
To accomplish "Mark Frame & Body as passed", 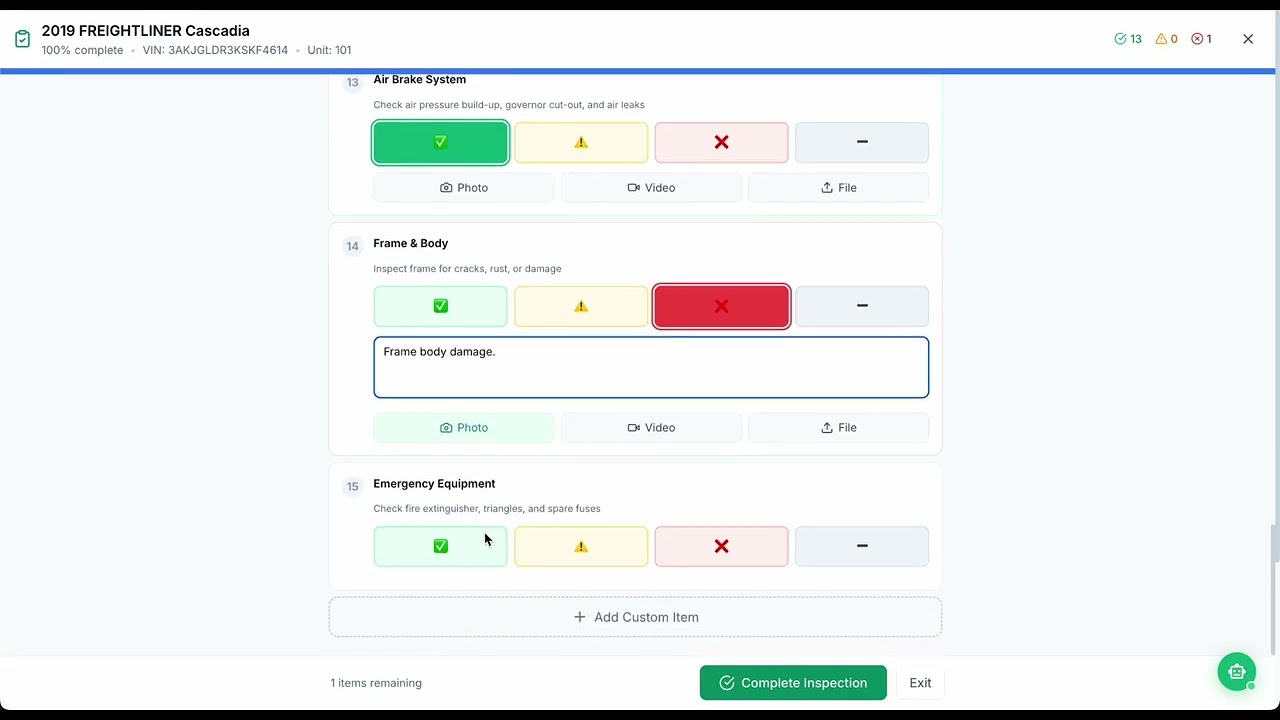I will [x=440, y=306].
